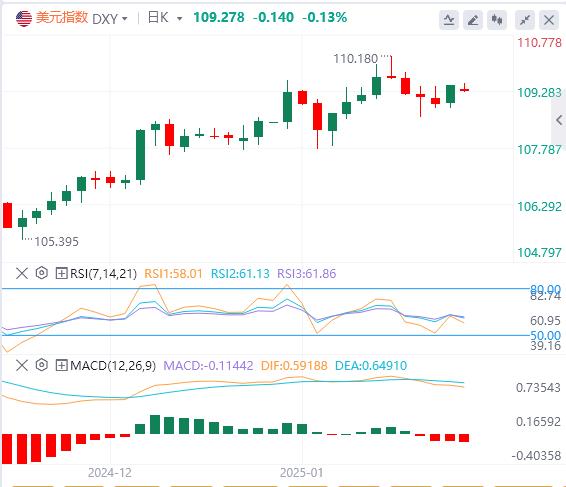Expand the RSI plus box
This screenshot has width=566, height=487.
pyautogui.click(x=61, y=273)
